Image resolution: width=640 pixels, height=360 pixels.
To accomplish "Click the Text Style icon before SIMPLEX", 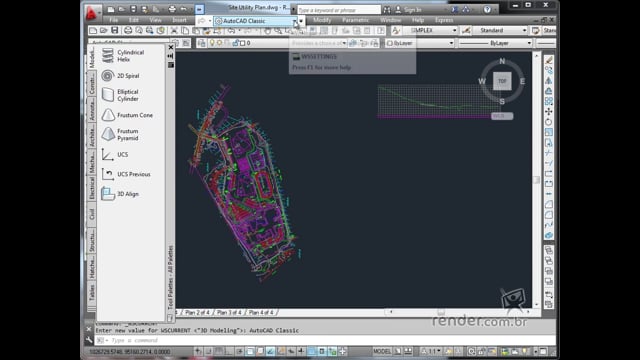I will [396, 31].
